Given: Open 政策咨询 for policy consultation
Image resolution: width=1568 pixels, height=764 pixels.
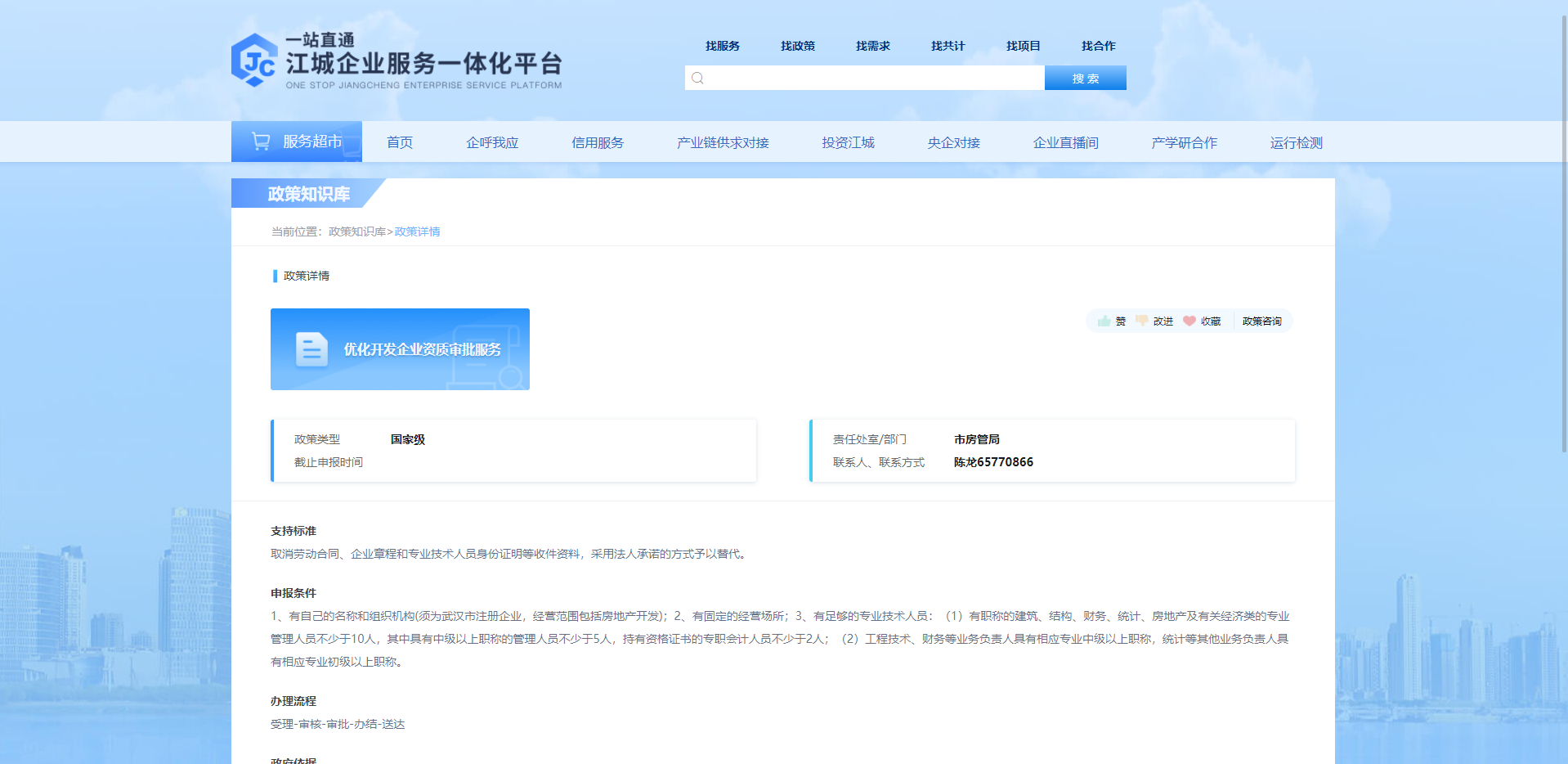Looking at the screenshot, I should 1261,321.
